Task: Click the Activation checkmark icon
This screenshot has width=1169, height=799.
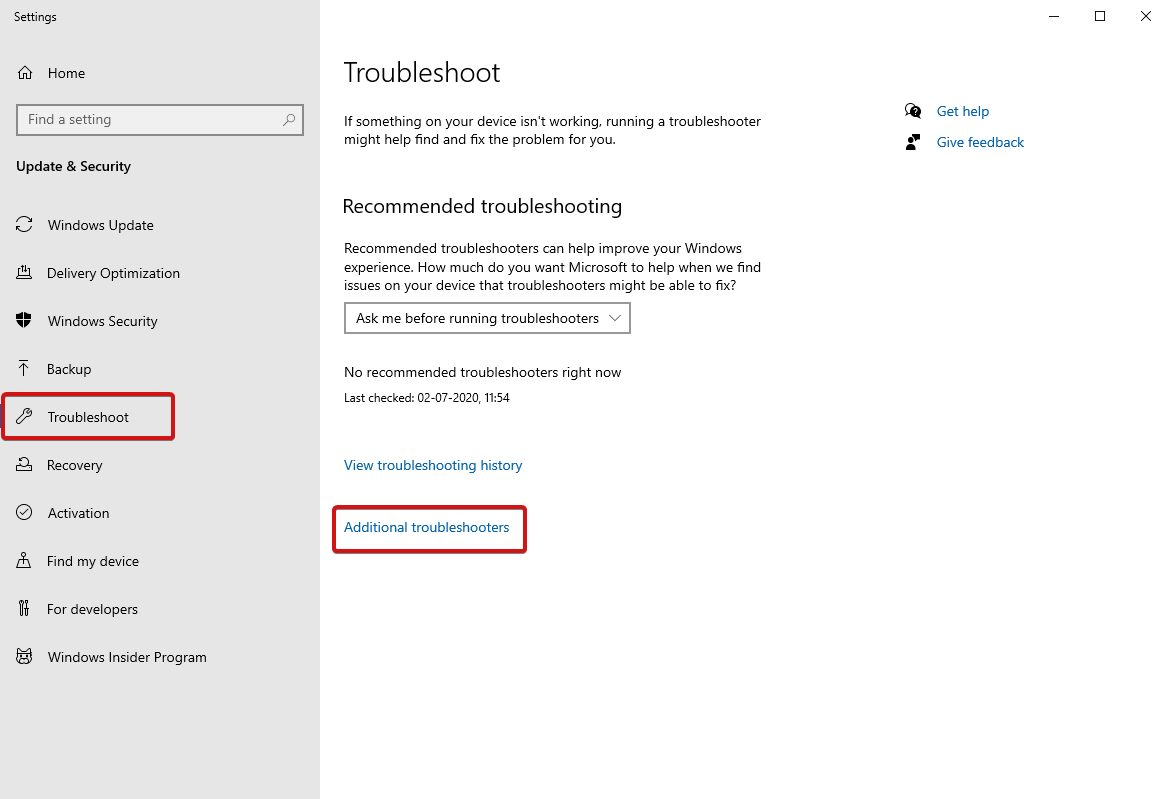Action: [24, 513]
